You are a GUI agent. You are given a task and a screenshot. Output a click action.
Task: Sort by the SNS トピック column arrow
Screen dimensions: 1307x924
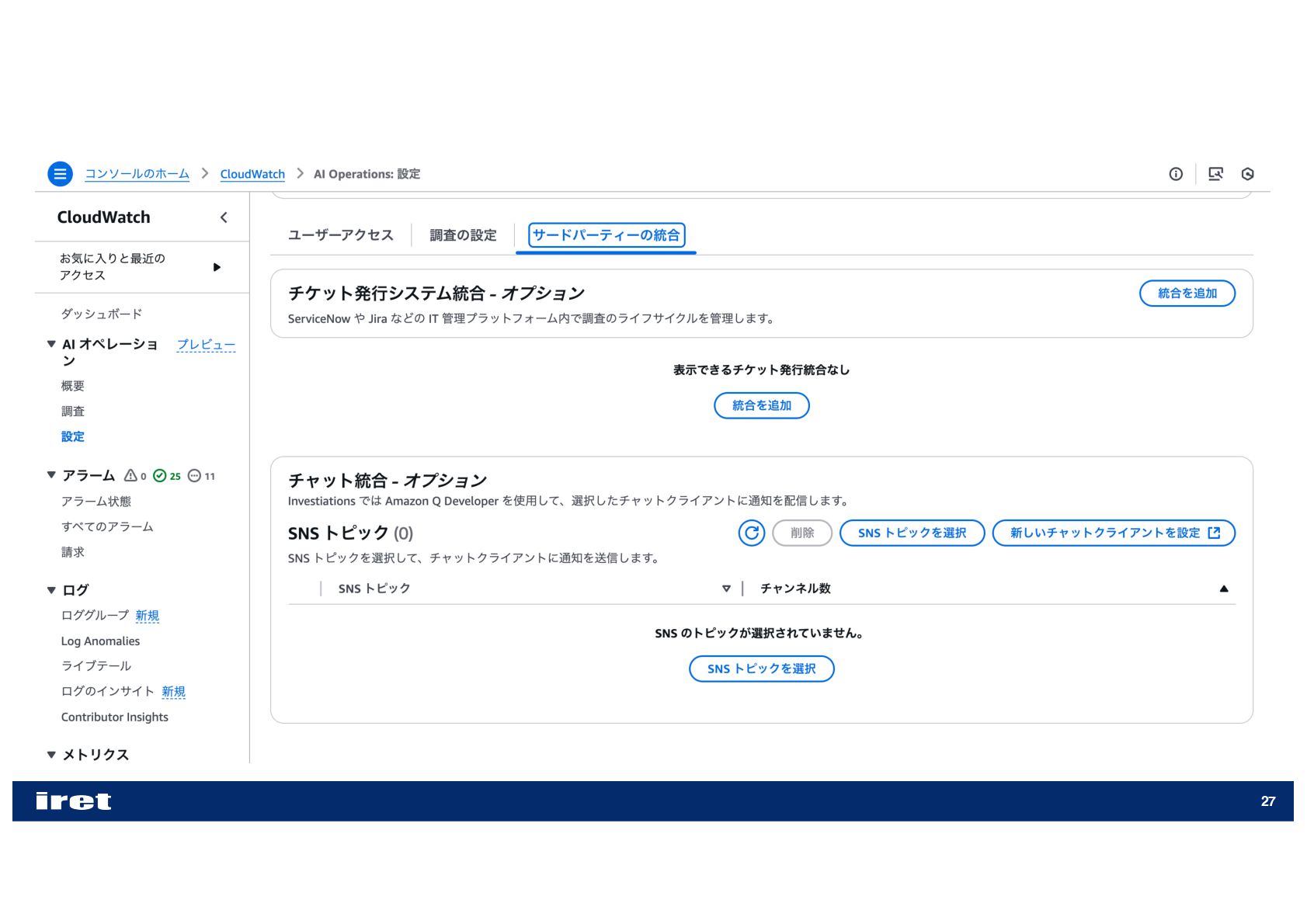(726, 589)
